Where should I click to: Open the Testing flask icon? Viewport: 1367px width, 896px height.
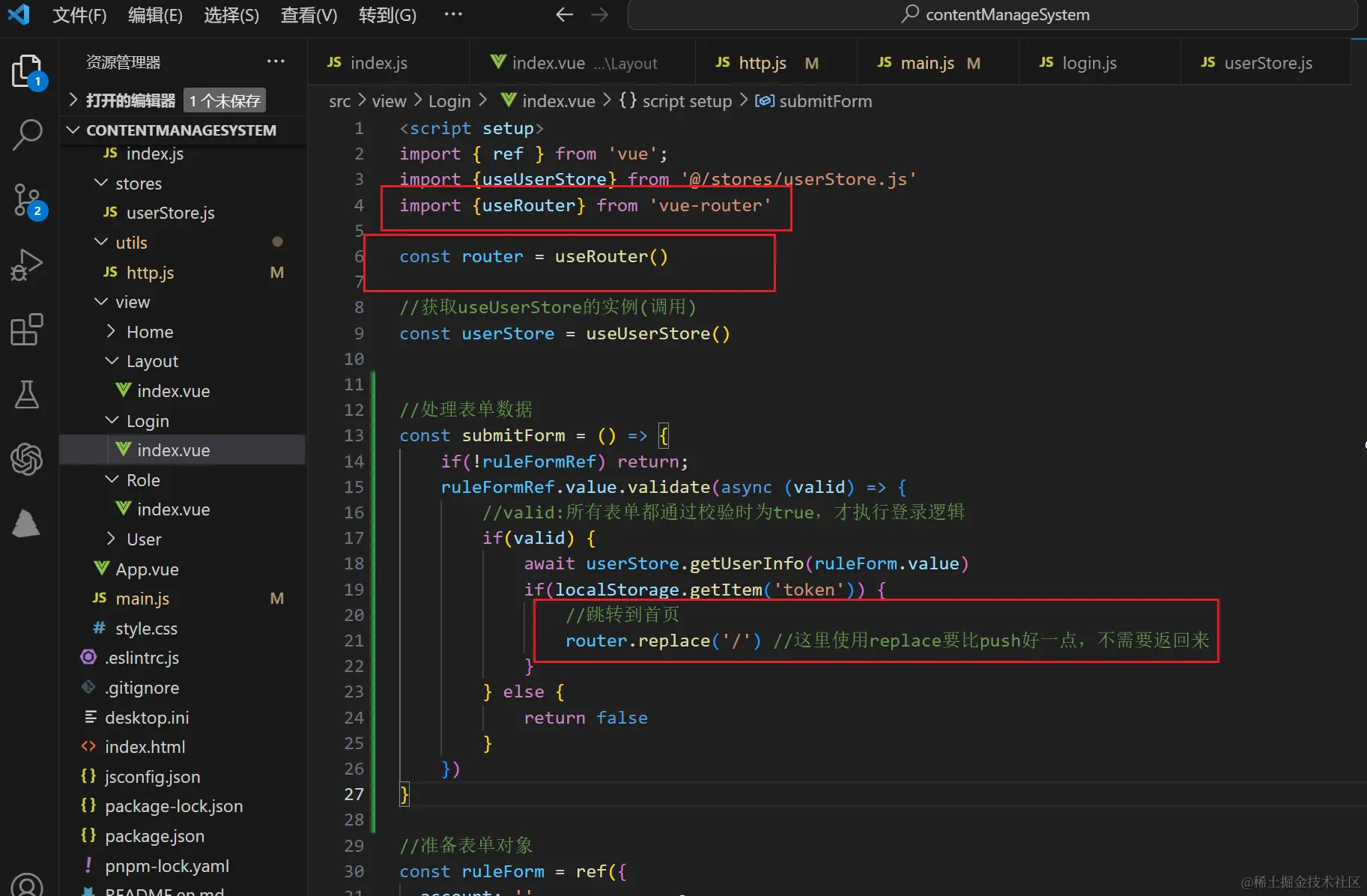(x=28, y=394)
